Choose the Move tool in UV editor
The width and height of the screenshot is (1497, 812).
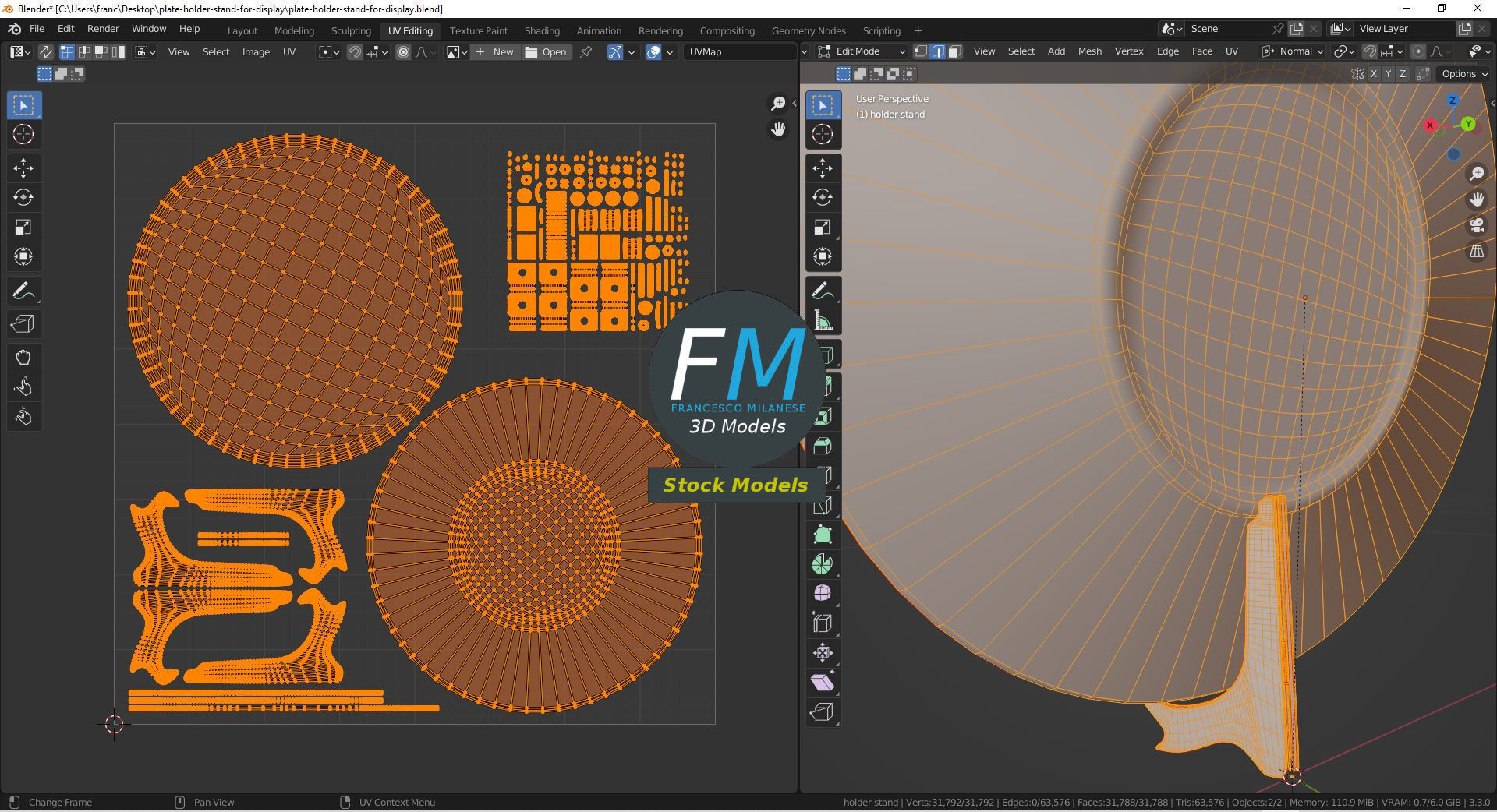click(23, 168)
